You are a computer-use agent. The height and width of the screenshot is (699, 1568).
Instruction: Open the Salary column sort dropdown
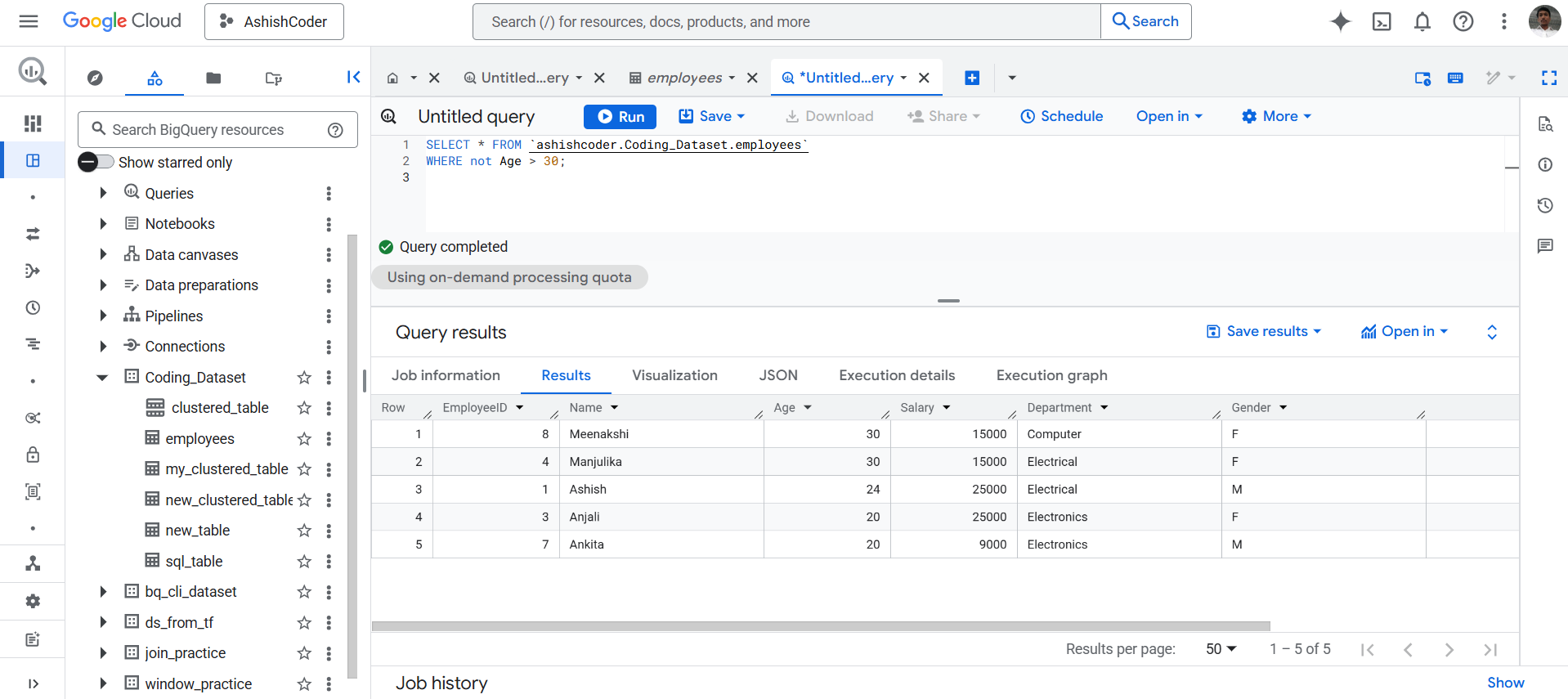(x=947, y=408)
